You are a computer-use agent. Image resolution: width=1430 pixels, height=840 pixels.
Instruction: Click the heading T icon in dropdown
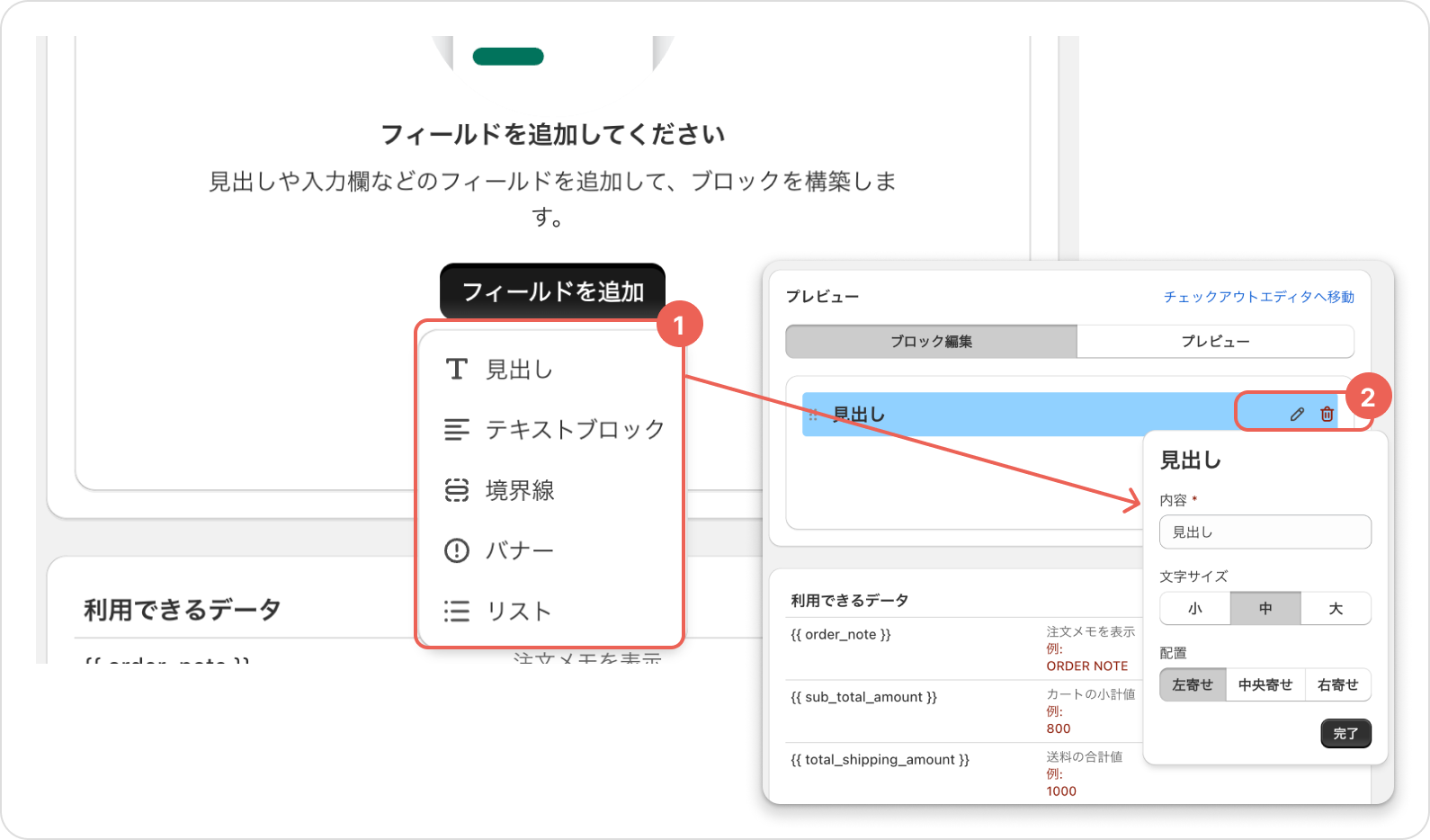457,369
